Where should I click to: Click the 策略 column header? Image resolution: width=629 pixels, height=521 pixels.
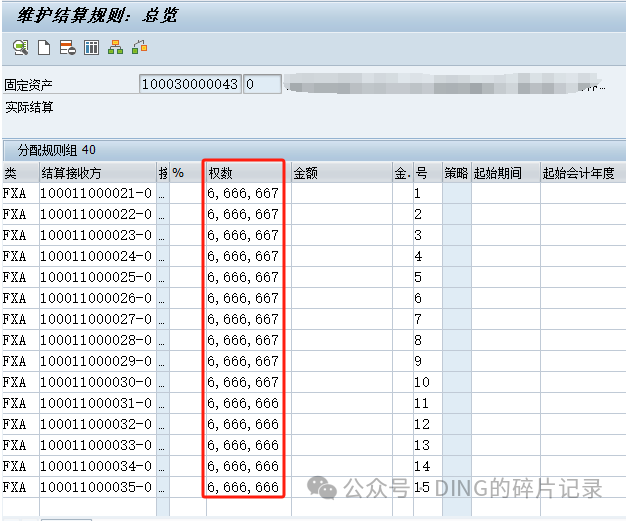coord(457,173)
